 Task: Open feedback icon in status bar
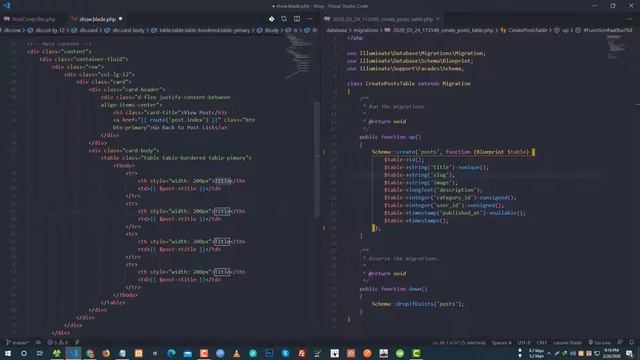pyautogui.click(x=620, y=342)
